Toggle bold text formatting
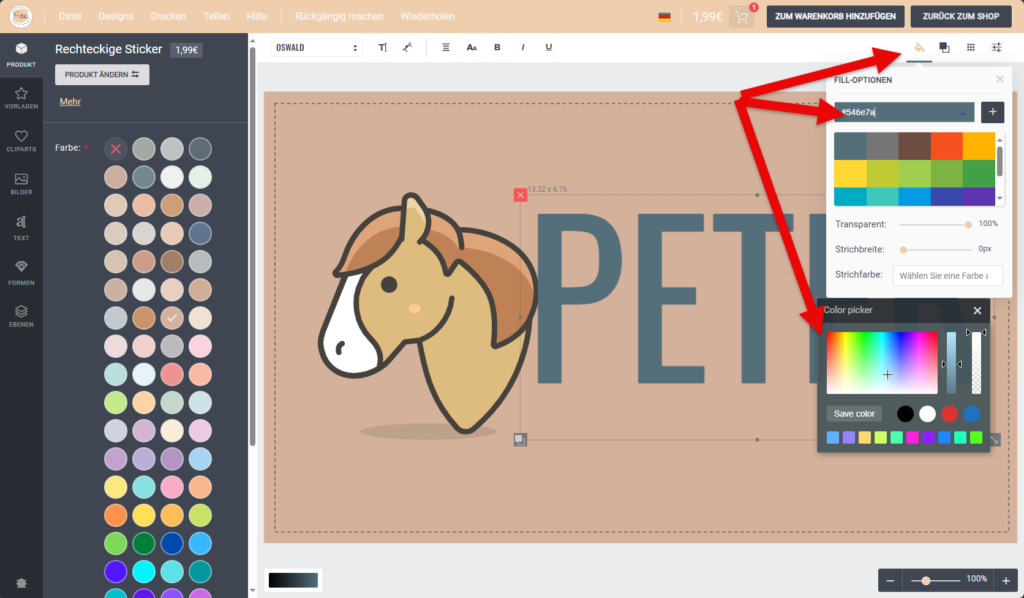1024x598 pixels. (x=497, y=47)
